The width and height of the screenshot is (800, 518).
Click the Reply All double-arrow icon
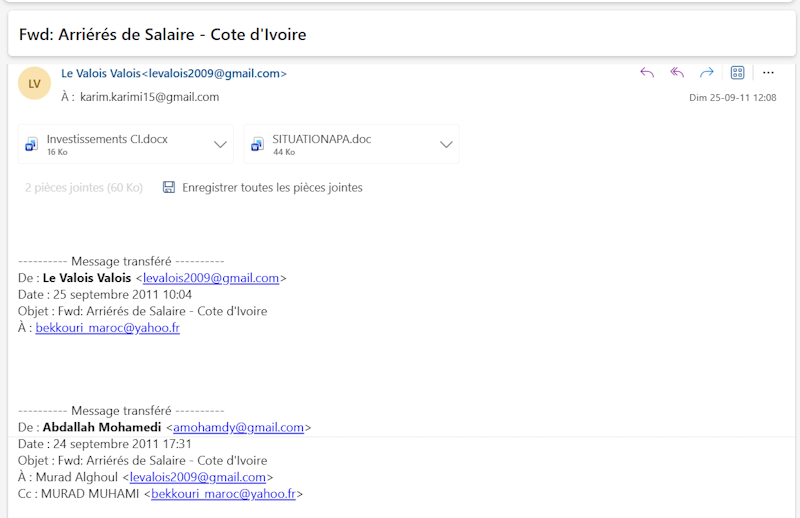coord(677,72)
